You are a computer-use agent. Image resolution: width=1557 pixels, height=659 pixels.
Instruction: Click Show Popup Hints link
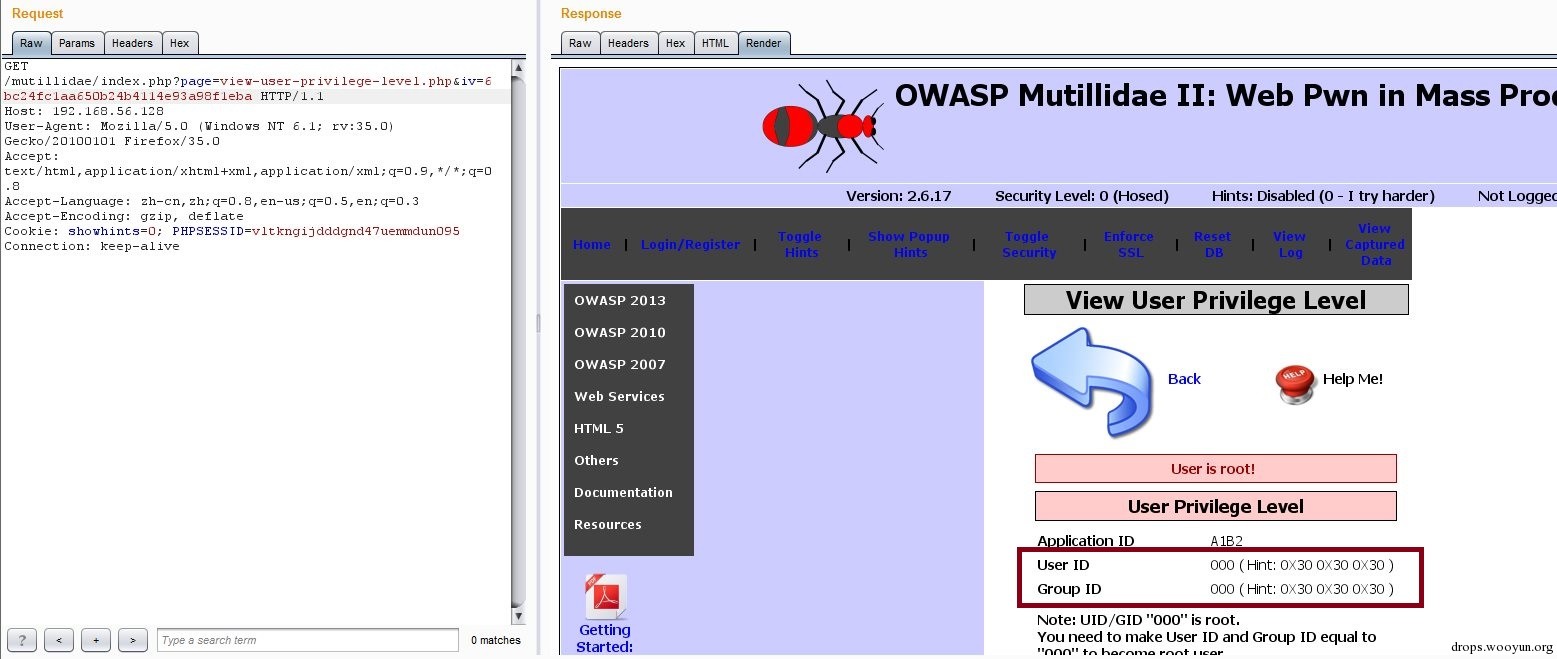(909, 245)
